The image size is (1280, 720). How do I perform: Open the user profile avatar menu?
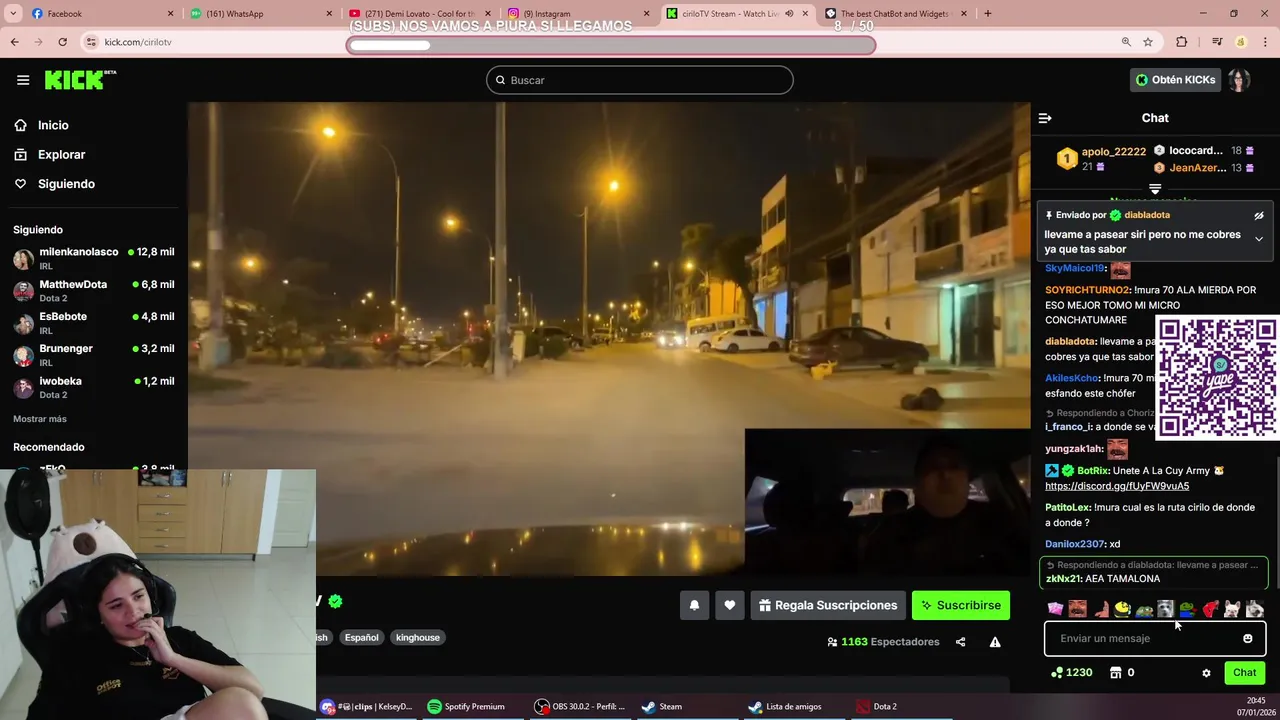click(1240, 80)
